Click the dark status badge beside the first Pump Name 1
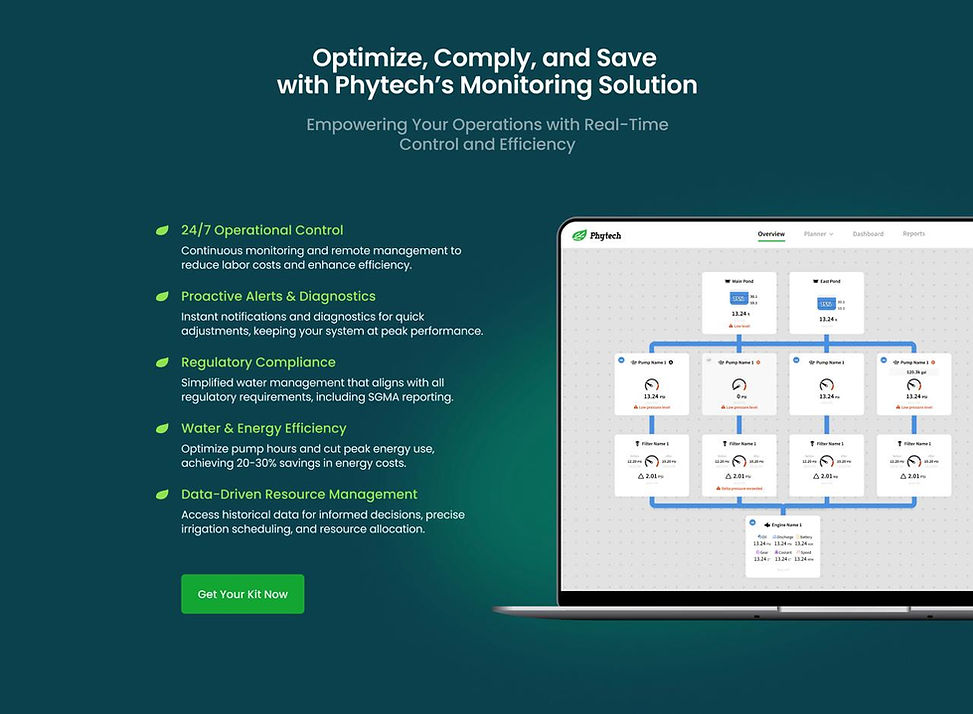Image resolution: width=973 pixels, height=714 pixels. [671, 362]
